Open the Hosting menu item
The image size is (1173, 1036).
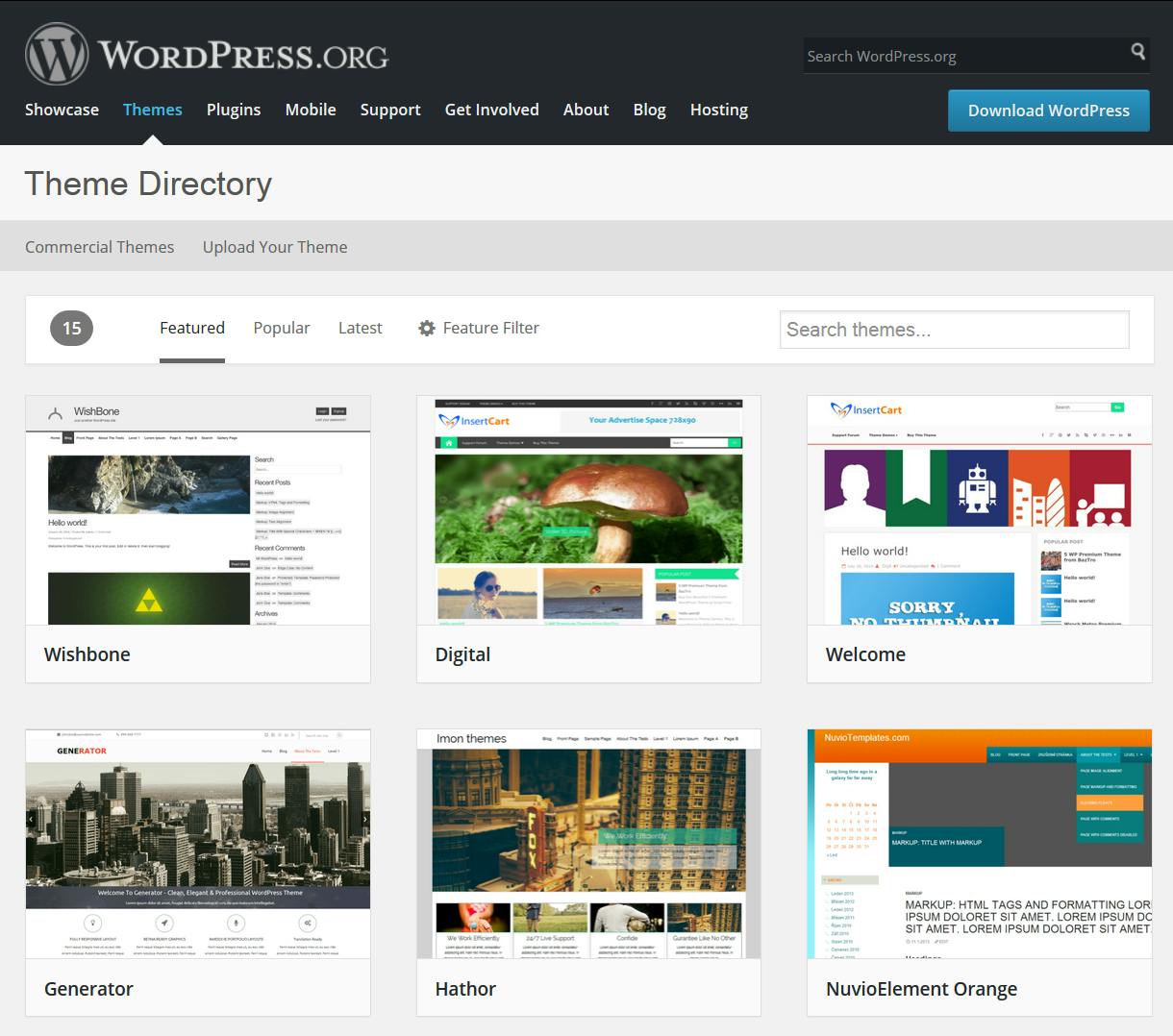coord(719,110)
